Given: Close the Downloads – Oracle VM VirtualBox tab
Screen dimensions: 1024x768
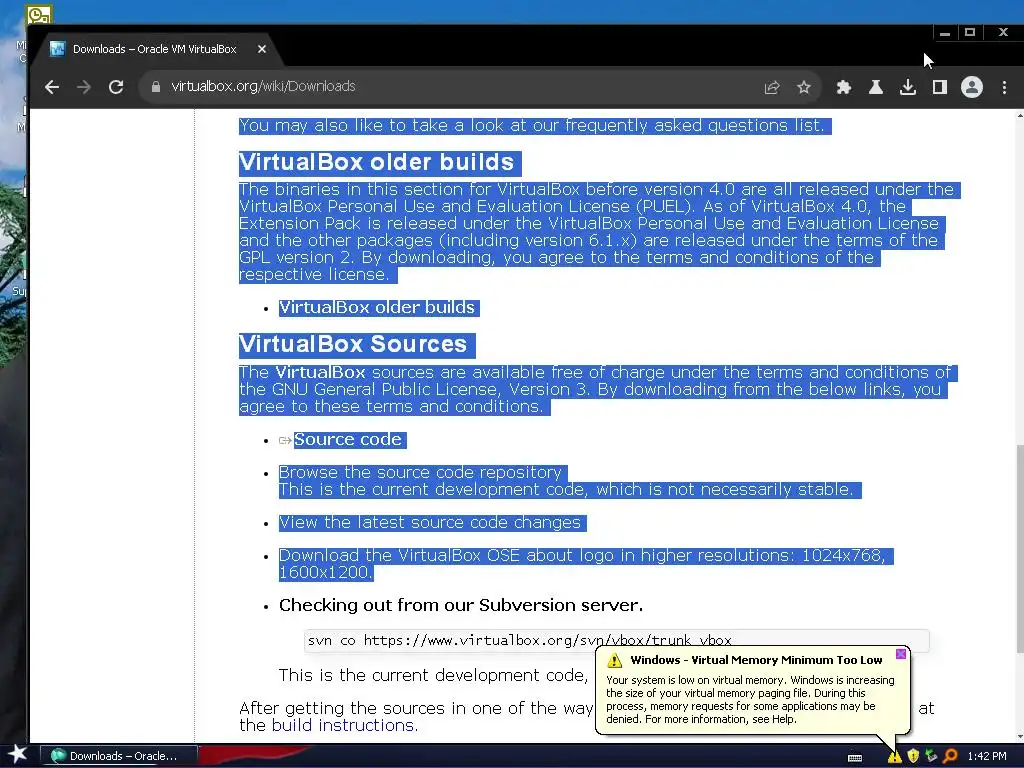Looking at the screenshot, I should [x=262, y=49].
